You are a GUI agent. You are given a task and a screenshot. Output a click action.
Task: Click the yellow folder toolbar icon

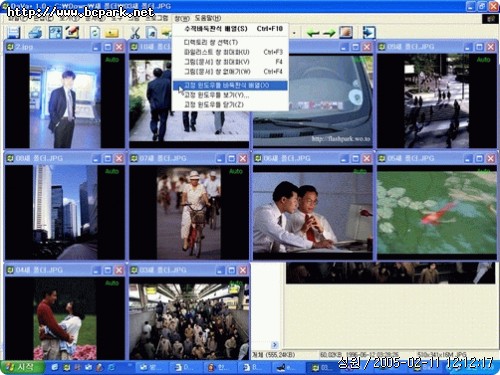coord(112,33)
